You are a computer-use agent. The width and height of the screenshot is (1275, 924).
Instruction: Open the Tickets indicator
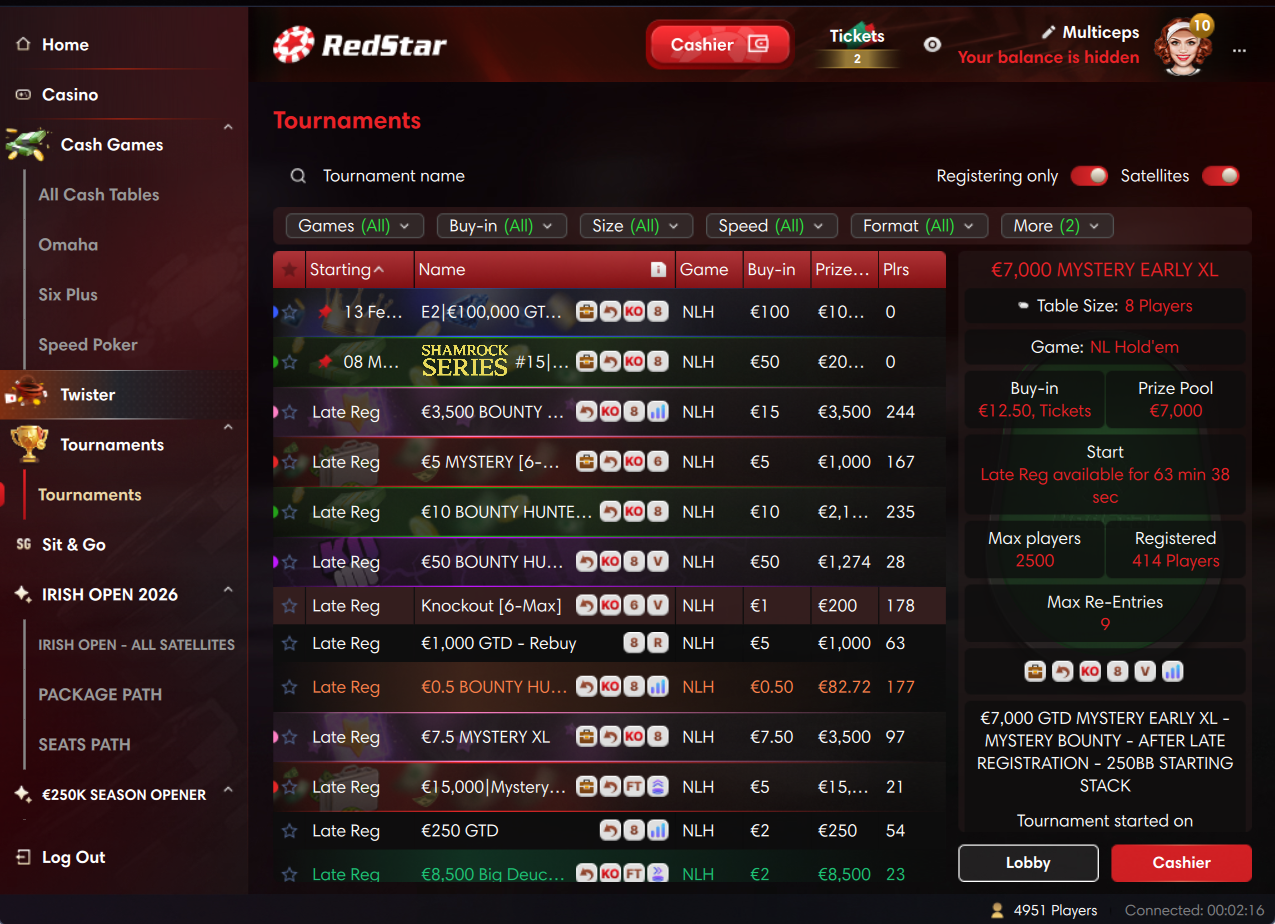coord(857,46)
